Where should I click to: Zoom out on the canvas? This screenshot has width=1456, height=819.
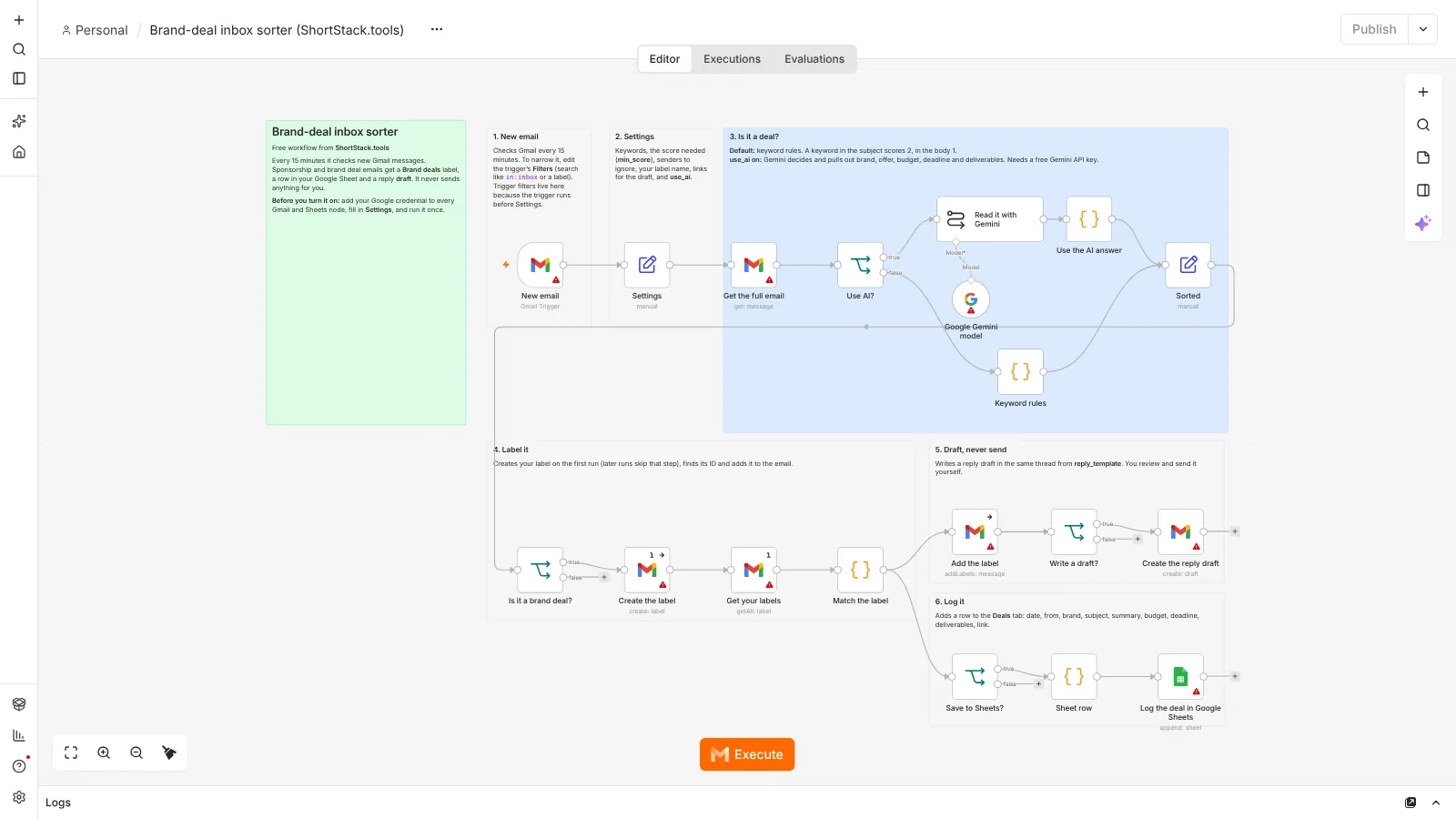(136, 753)
